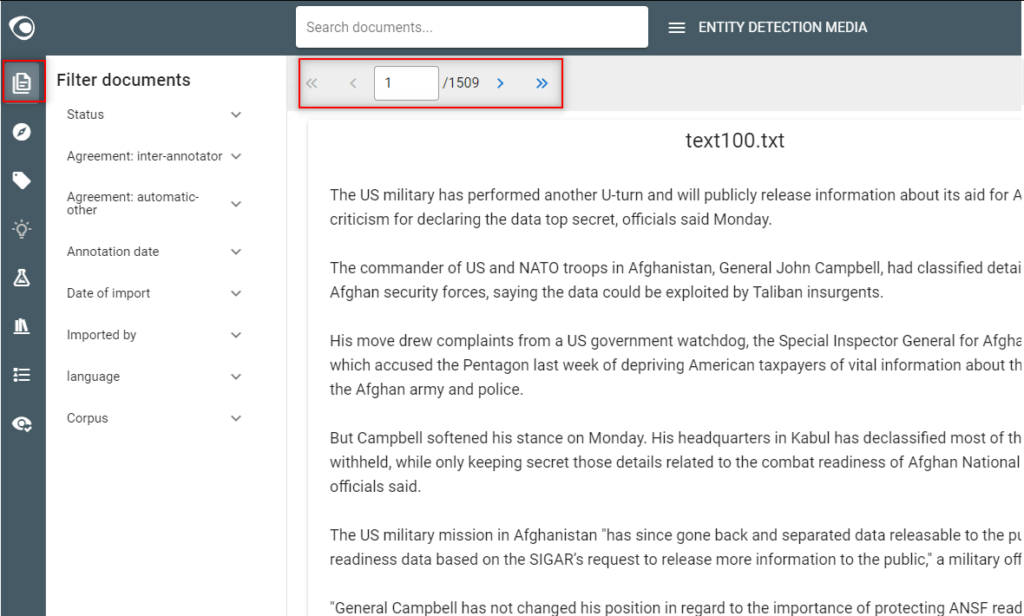Image resolution: width=1024 pixels, height=616 pixels.
Task: Open the lightbulb suggestions sidebar icon
Action: pos(22,229)
